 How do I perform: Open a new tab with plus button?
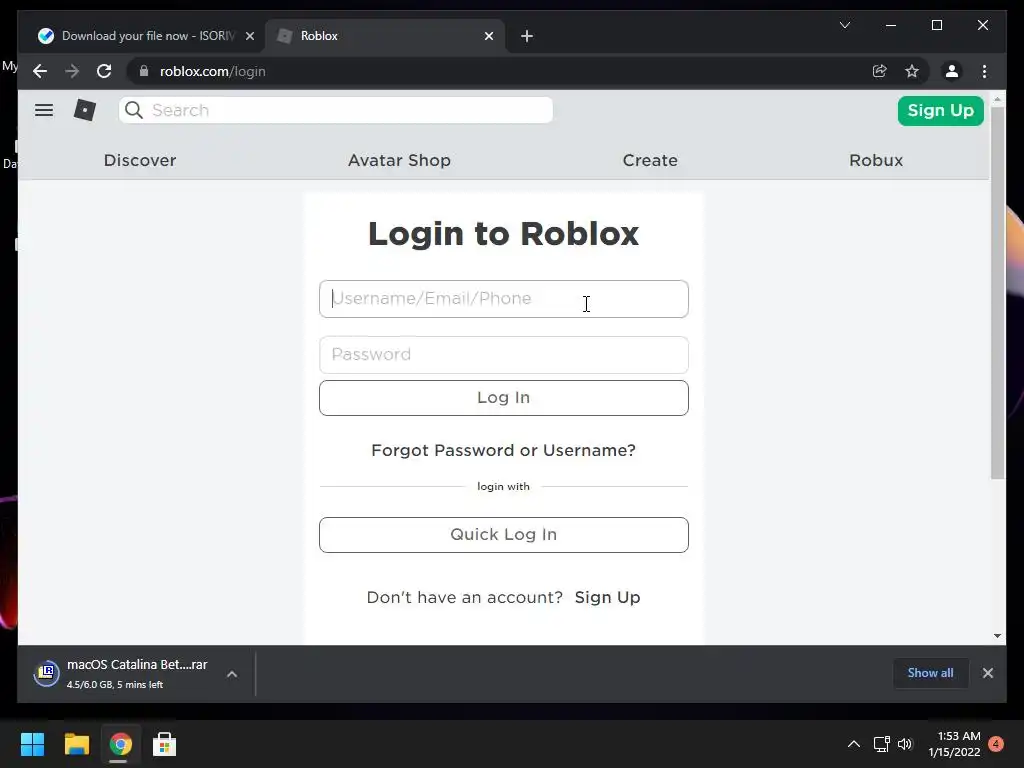527,36
